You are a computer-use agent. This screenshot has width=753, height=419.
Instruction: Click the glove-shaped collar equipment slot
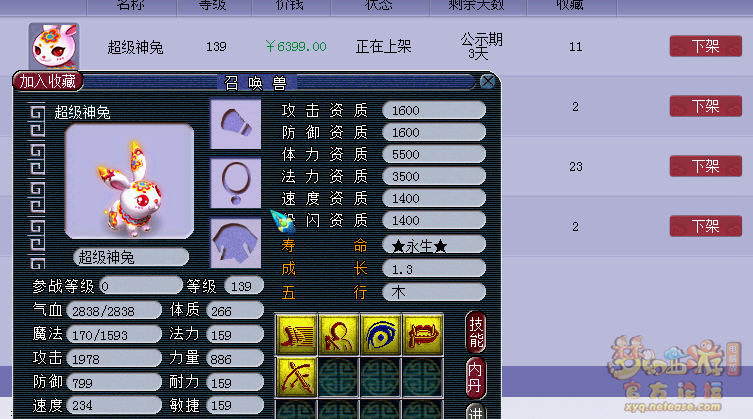click(x=235, y=123)
